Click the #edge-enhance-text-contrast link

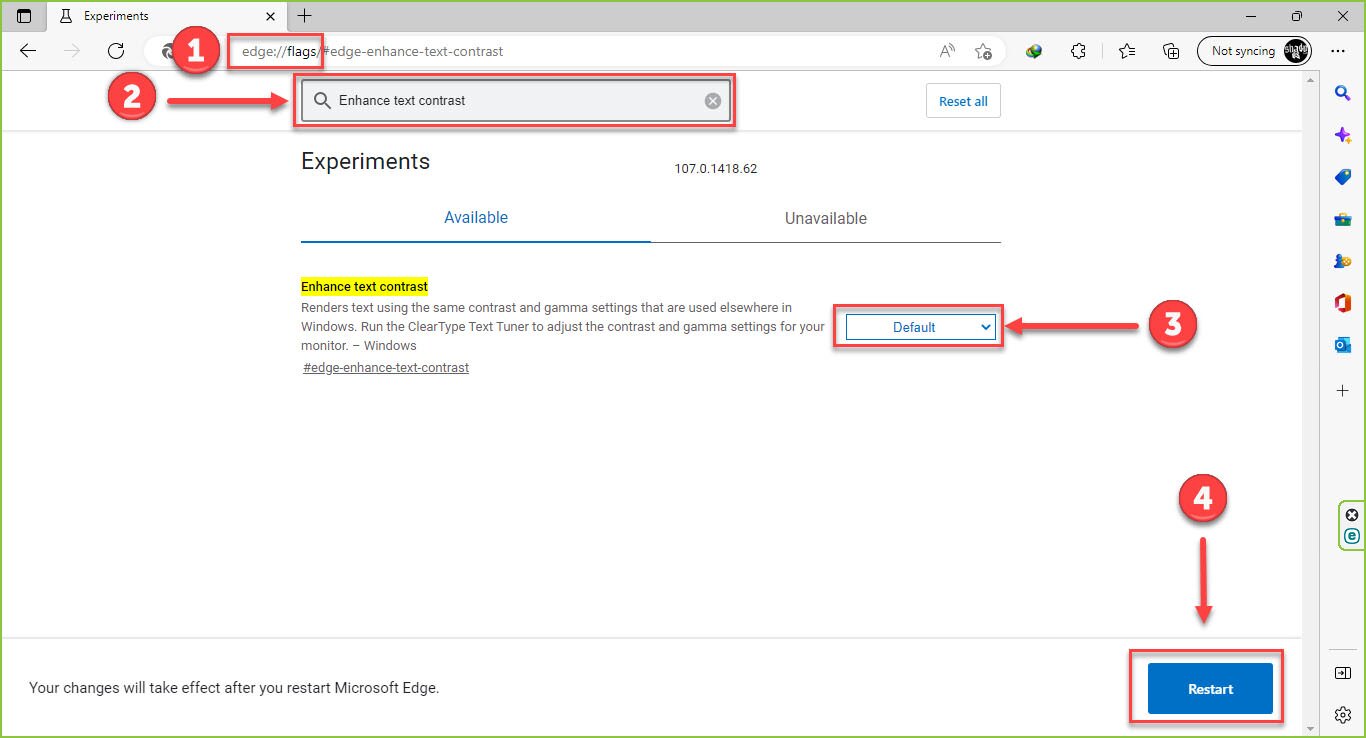point(386,368)
